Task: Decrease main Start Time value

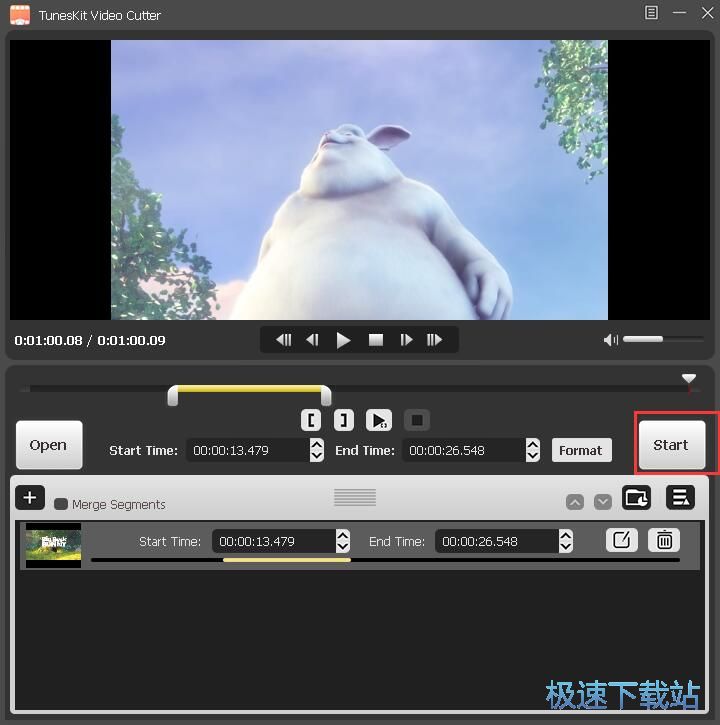Action: tap(317, 456)
